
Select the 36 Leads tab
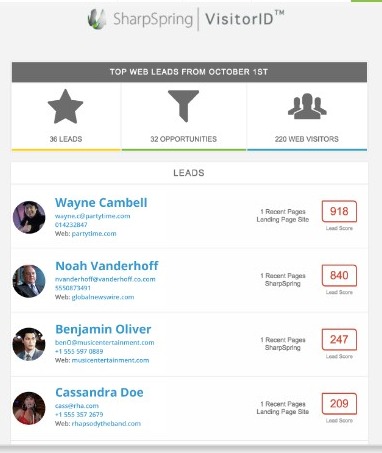(x=66, y=116)
